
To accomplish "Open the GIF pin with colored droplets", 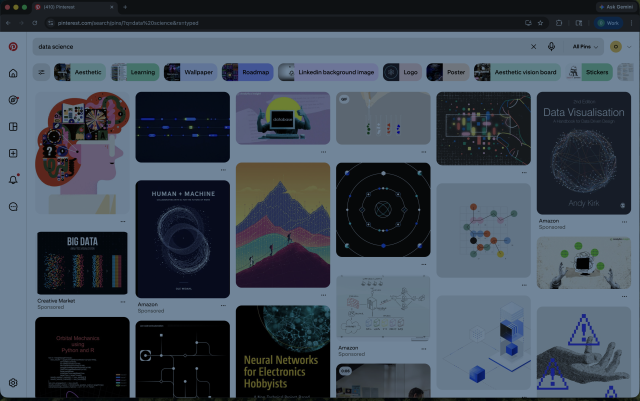I will tap(383, 118).
